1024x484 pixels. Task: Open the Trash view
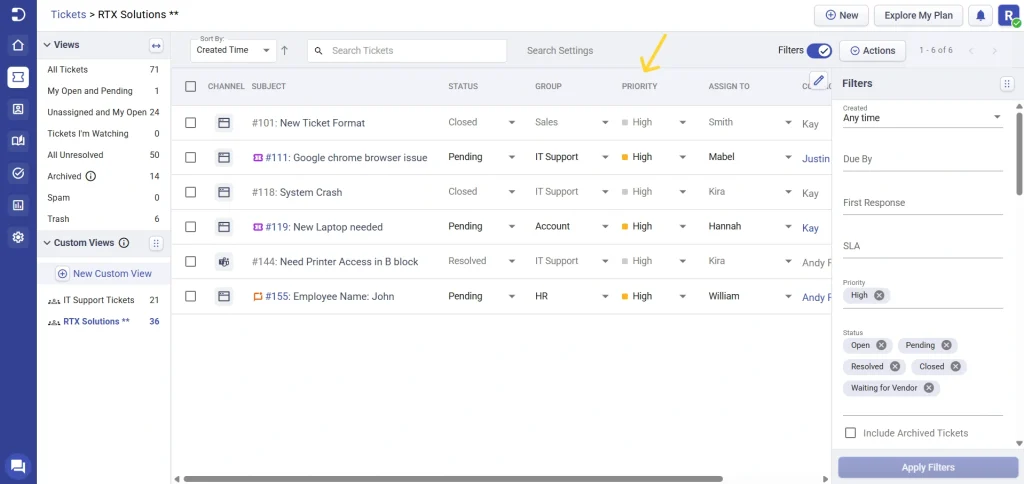pyautogui.click(x=103, y=219)
